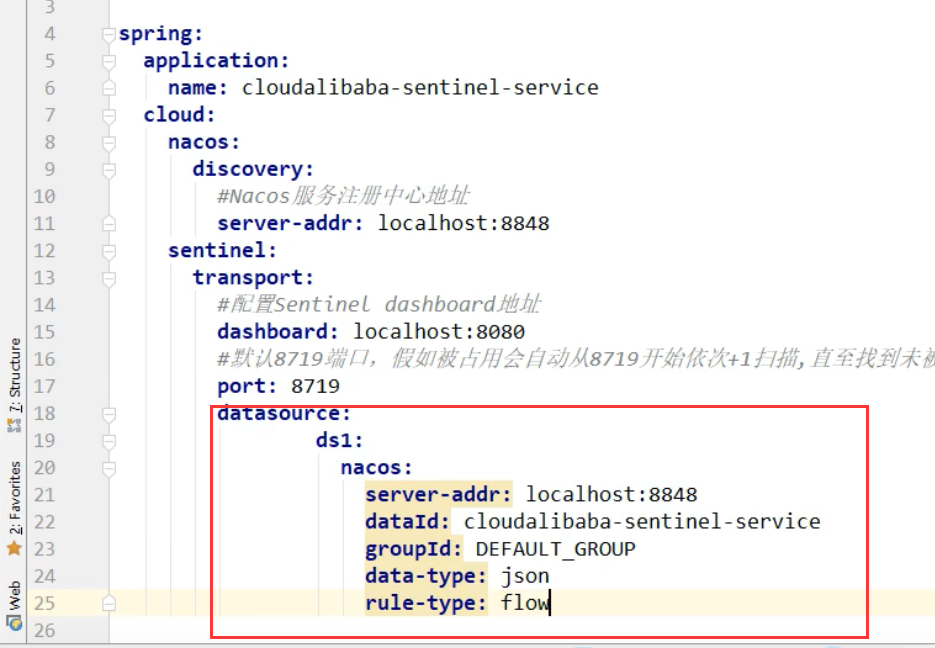Place cursor in dashboard localhost:8080 value
Viewport: 935px width, 648px height.
pyautogui.click(x=439, y=331)
